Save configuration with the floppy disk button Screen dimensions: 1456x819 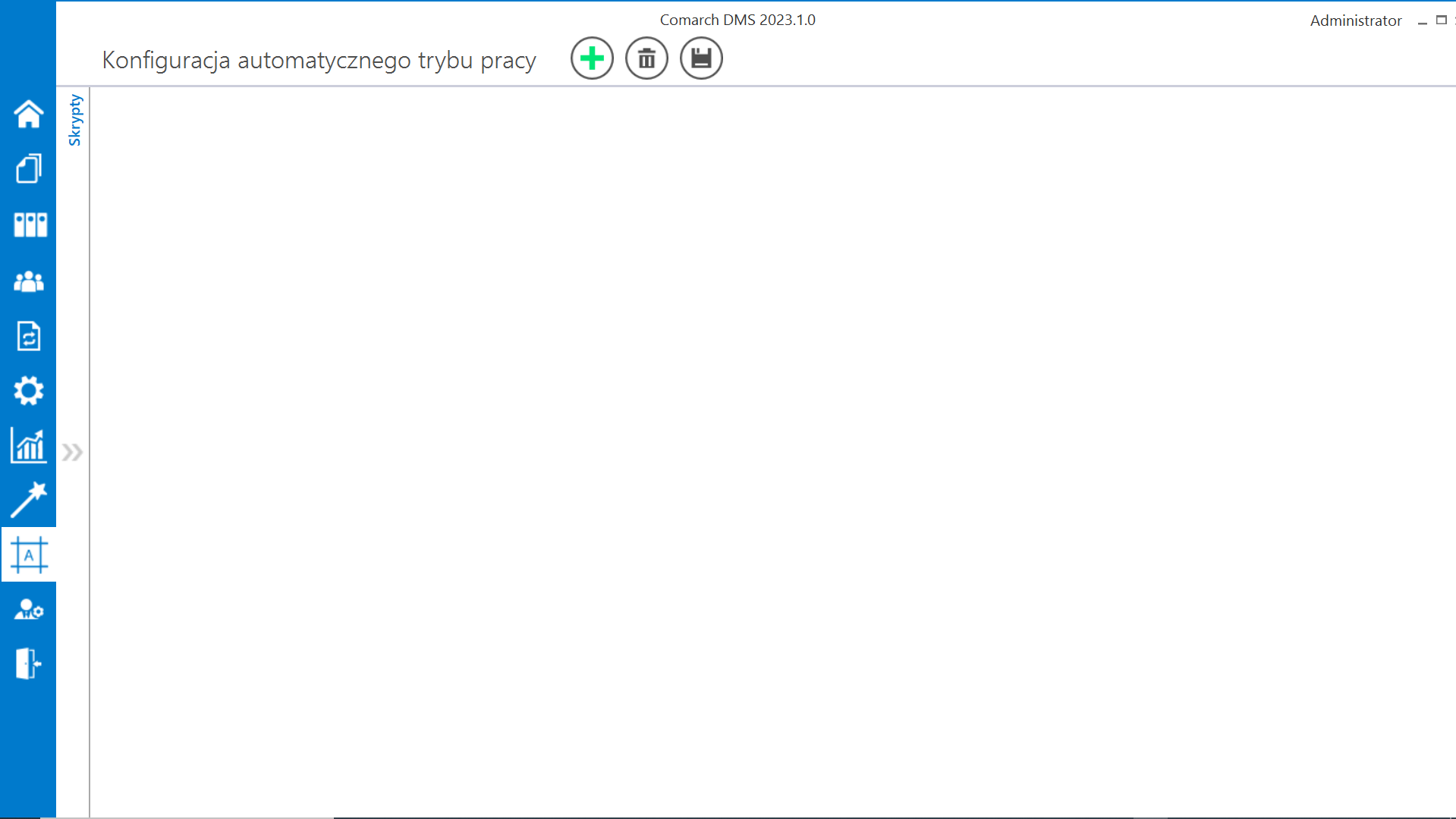[701, 58]
